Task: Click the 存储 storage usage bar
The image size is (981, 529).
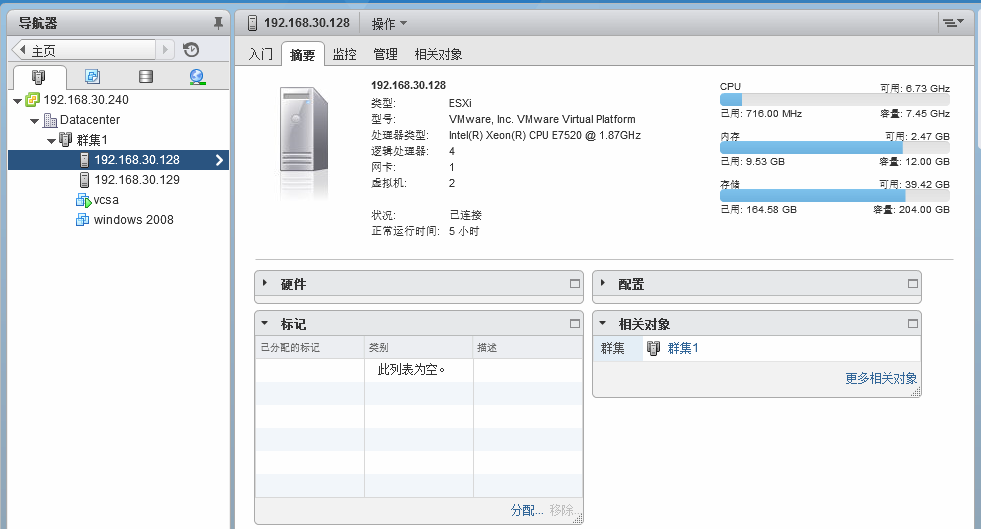Action: [835, 196]
